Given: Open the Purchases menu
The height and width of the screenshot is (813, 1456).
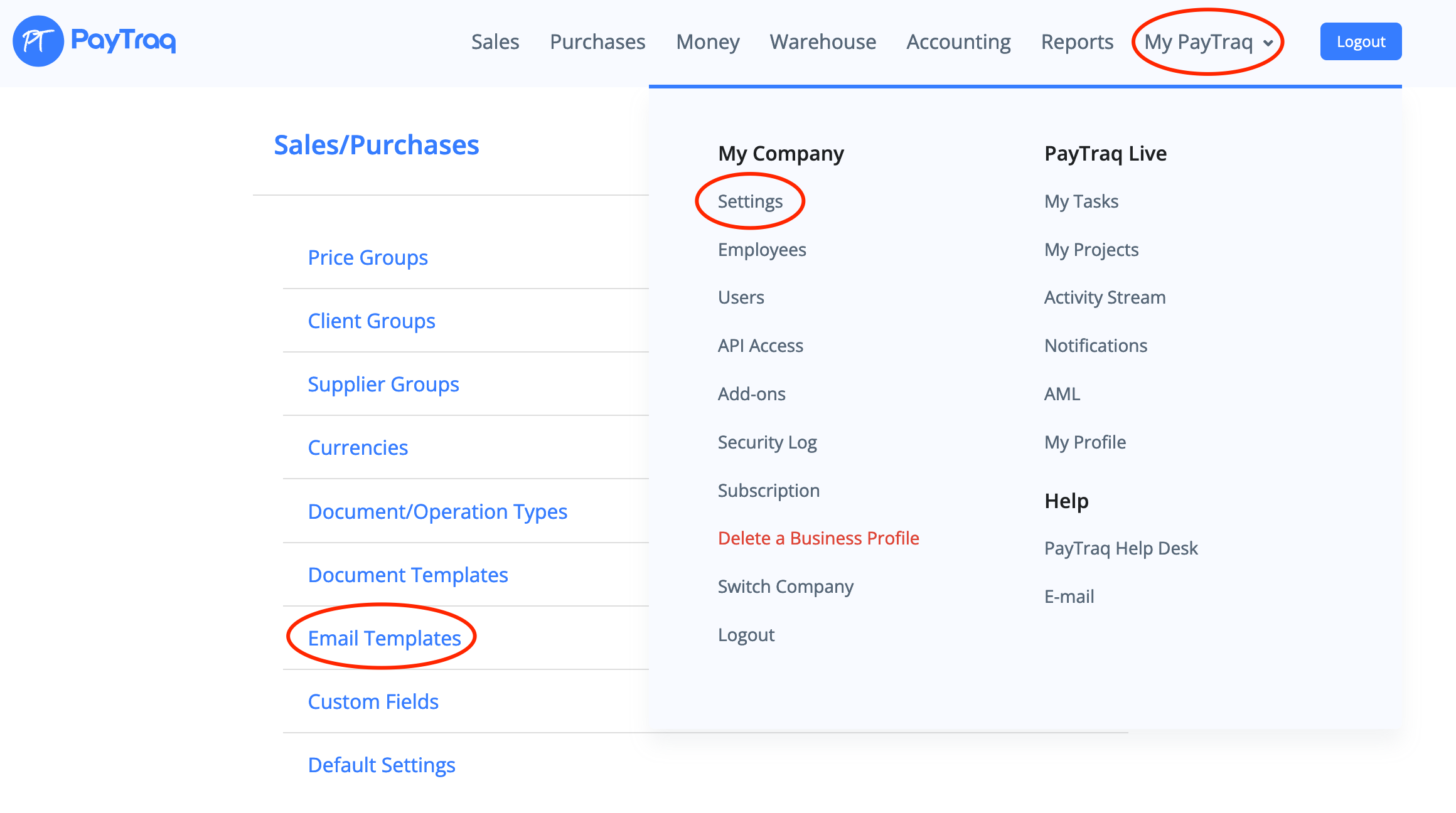Looking at the screenshot, I should coord(597,41).
